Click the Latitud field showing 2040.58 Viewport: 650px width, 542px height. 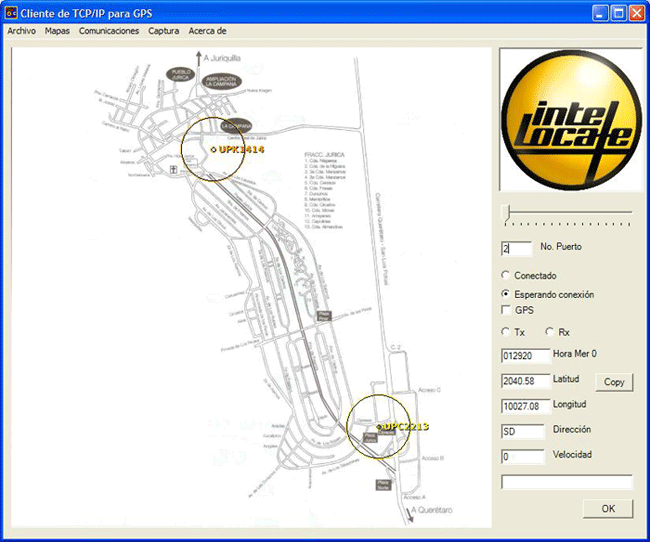click(x=526, y=381)
